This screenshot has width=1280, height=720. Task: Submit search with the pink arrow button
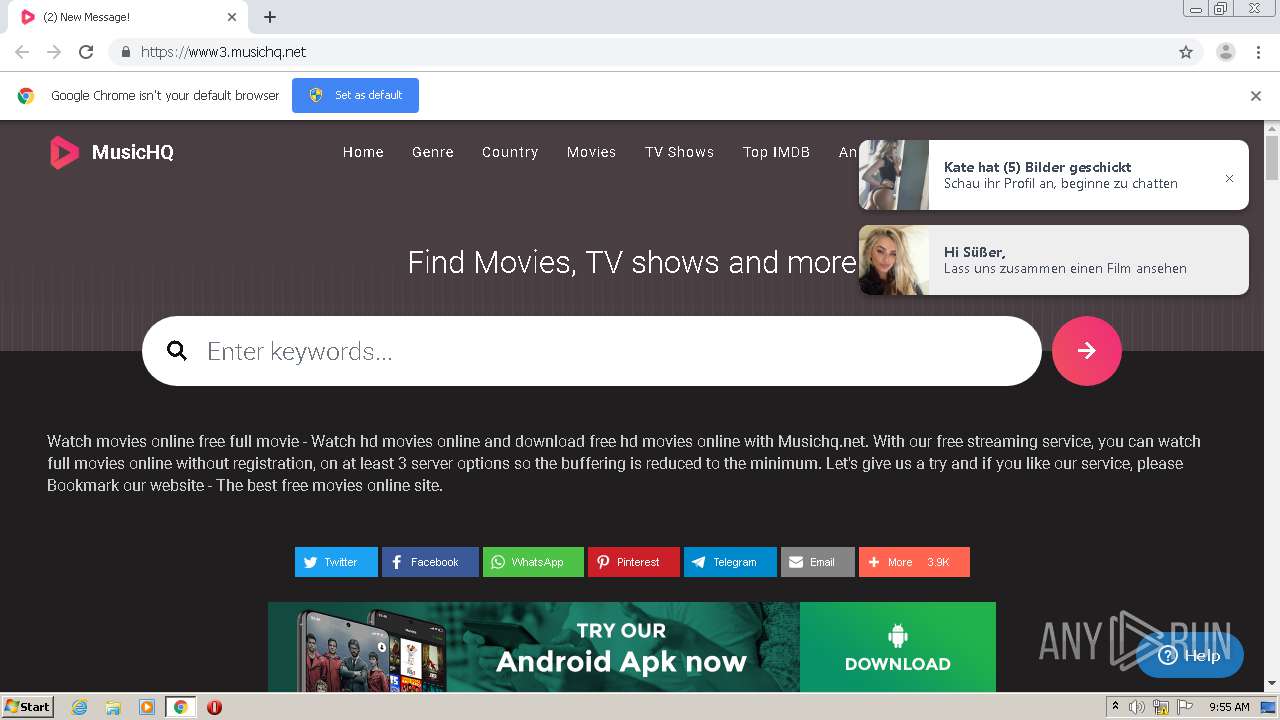point(1087,351)
